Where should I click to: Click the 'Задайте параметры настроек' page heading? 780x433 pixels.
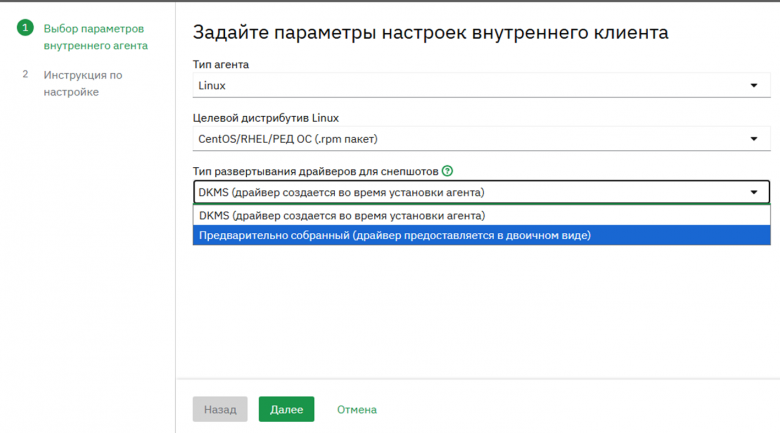coord(430,33)
